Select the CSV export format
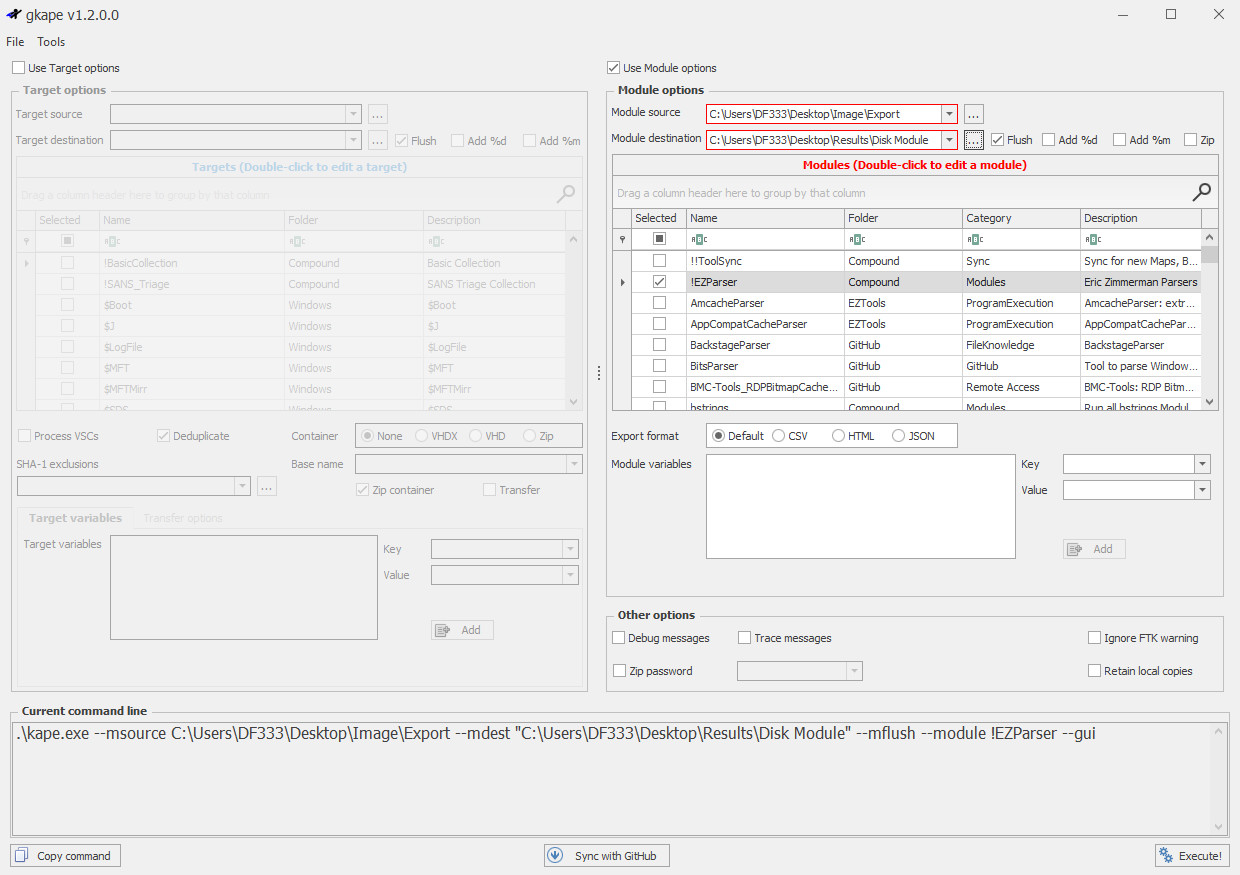This screenshot has width=1240, height=875. [x=779, y=436]
